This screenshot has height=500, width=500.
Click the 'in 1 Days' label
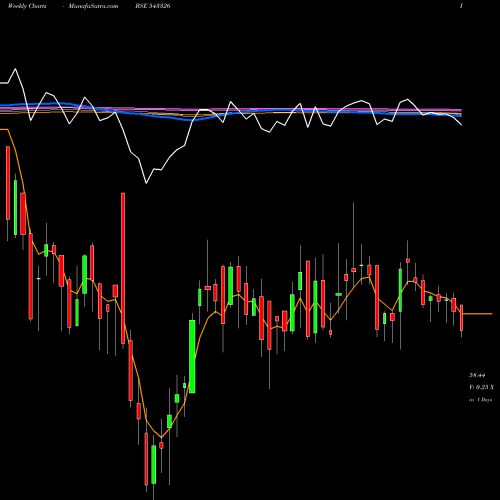480,399
